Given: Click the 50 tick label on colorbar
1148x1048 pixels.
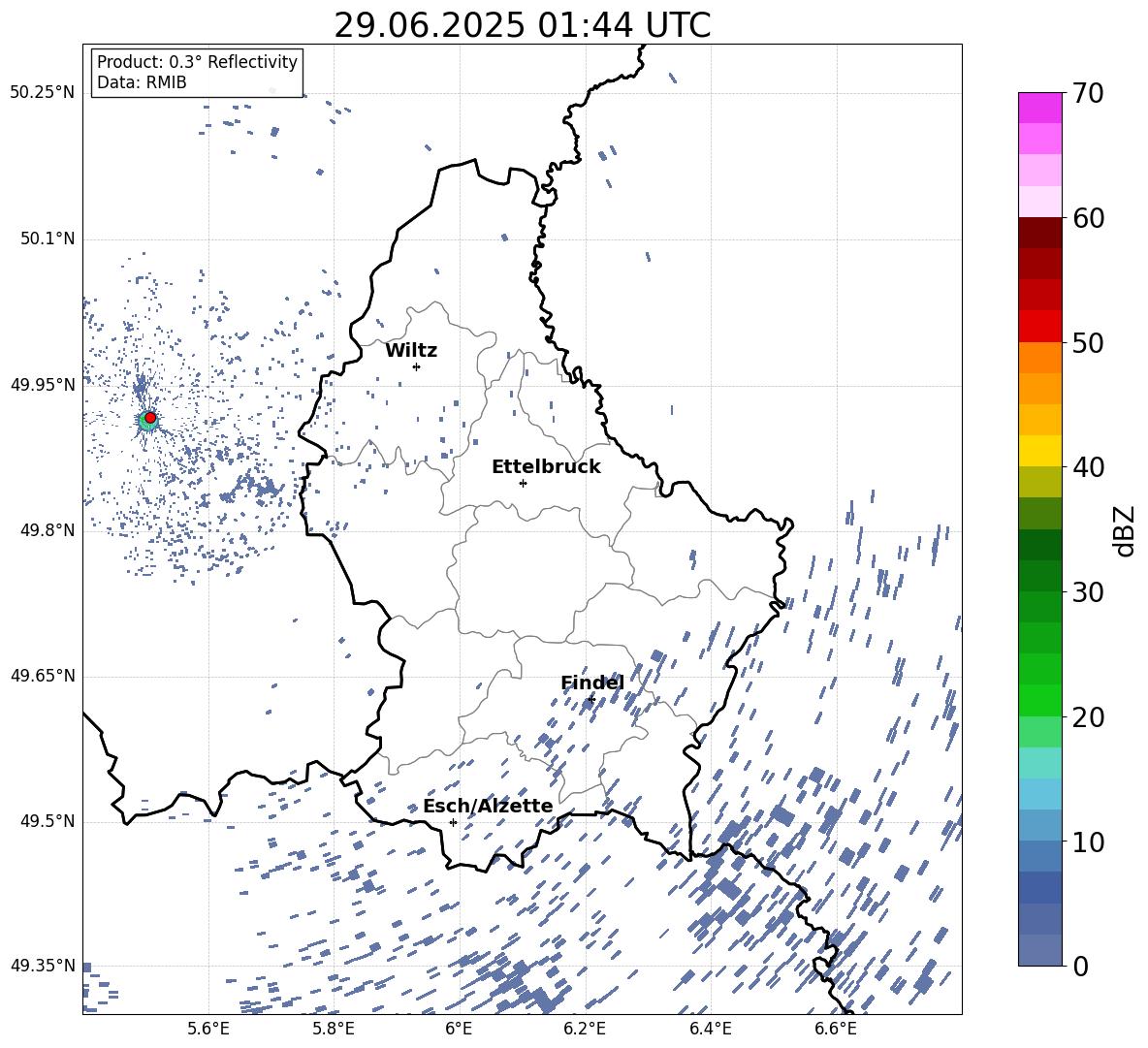Looking at the screenshot, I should pyautogui.click(x=1088, y=342).
